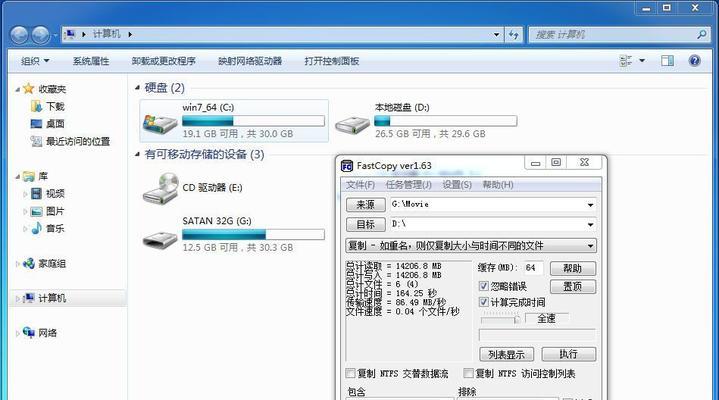
Task: Collapse the 硬盘 (2) group
Action: pyautogui.click(x=137, y=87)
